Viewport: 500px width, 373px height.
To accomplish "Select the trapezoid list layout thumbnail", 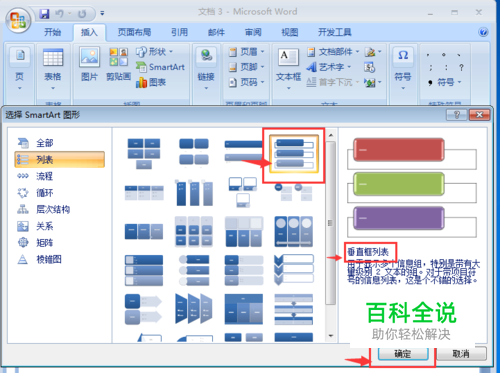I will (x=194, y=309).
